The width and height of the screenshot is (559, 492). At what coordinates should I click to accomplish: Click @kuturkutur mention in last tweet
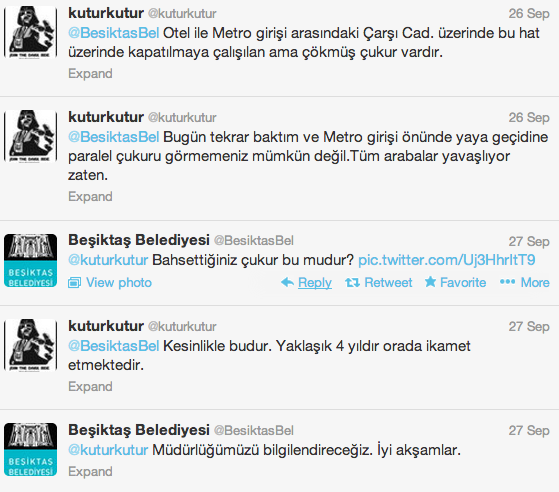pos(108,450)
